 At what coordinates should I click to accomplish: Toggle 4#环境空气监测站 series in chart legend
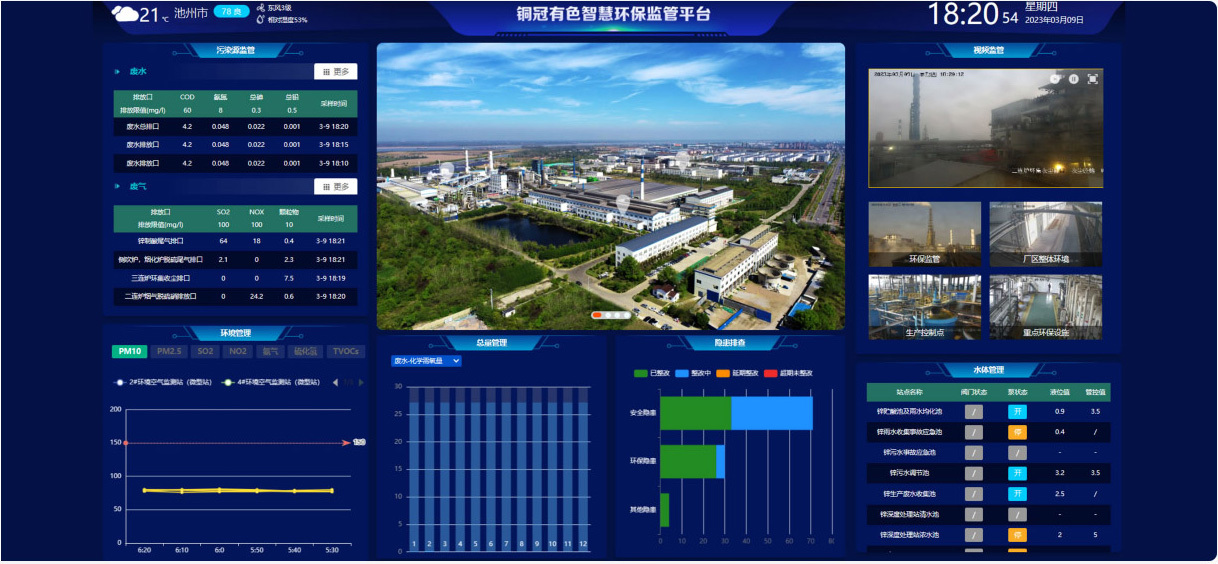pyautogui.click(x=273, y=382)
